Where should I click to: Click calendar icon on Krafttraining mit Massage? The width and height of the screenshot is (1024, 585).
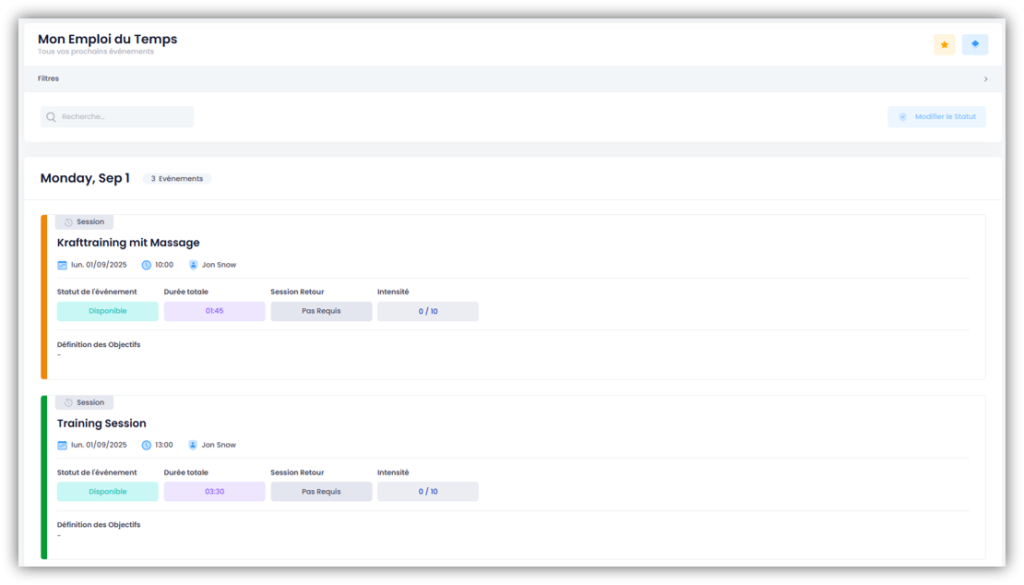point(62,265)
